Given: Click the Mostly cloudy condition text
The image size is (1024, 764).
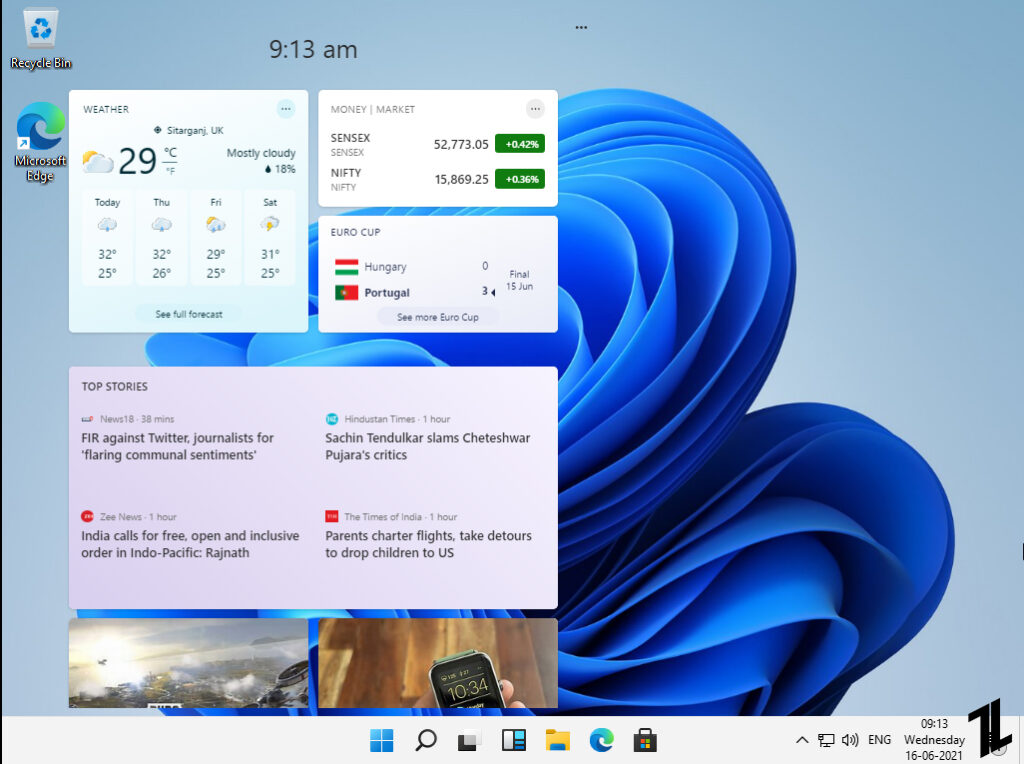Looking at the screenshot, I should (x=261, y=153).
